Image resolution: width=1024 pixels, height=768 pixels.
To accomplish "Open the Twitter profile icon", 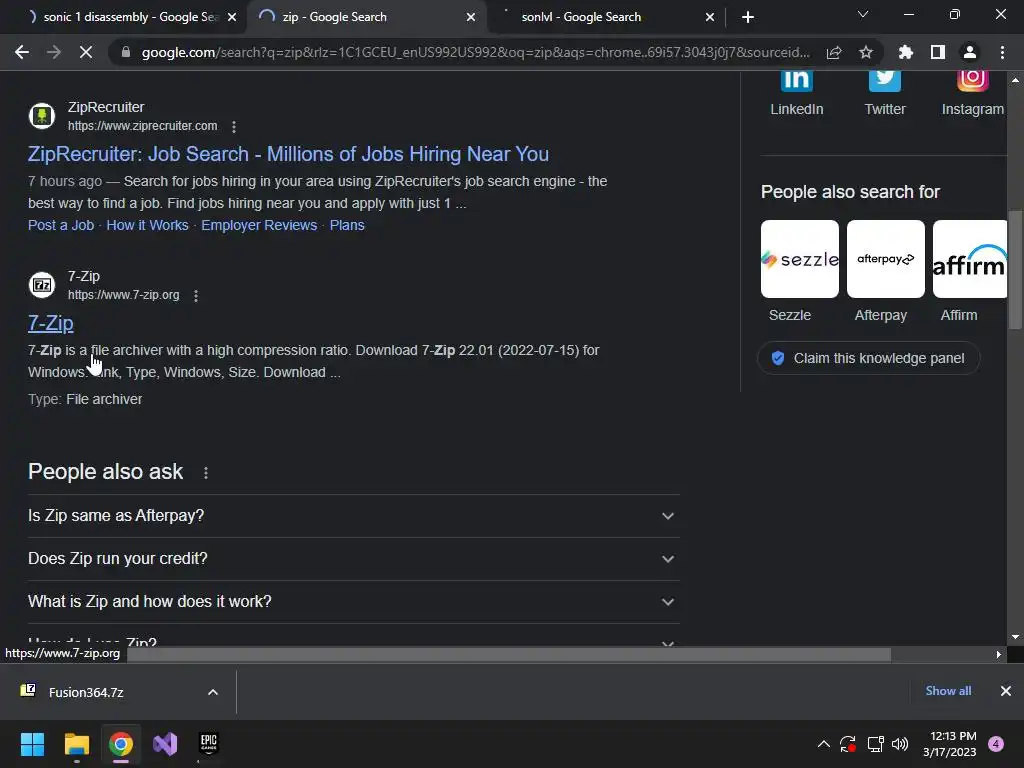I will [885, 79].
